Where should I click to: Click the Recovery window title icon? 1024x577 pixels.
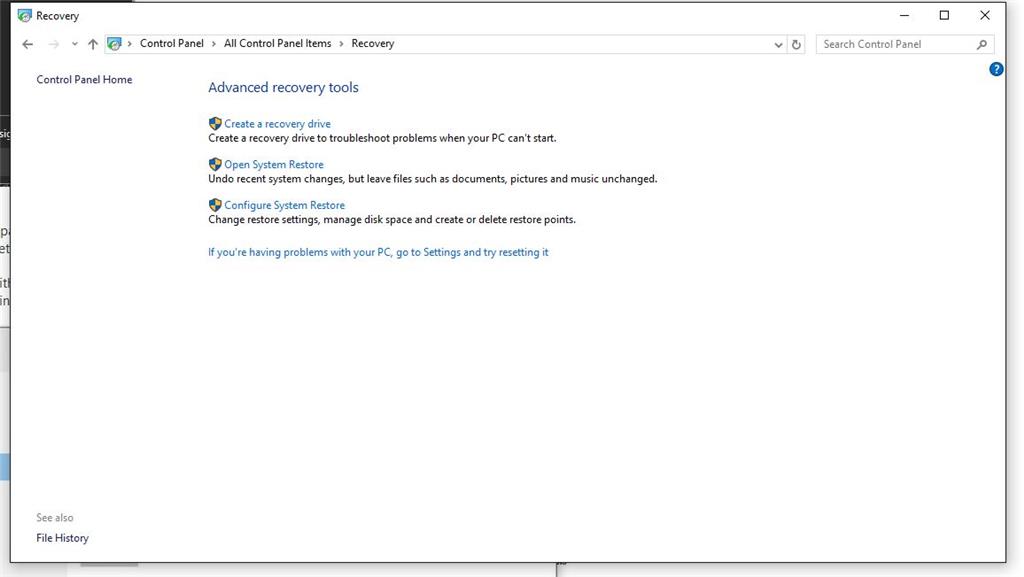tap(25, 16)
